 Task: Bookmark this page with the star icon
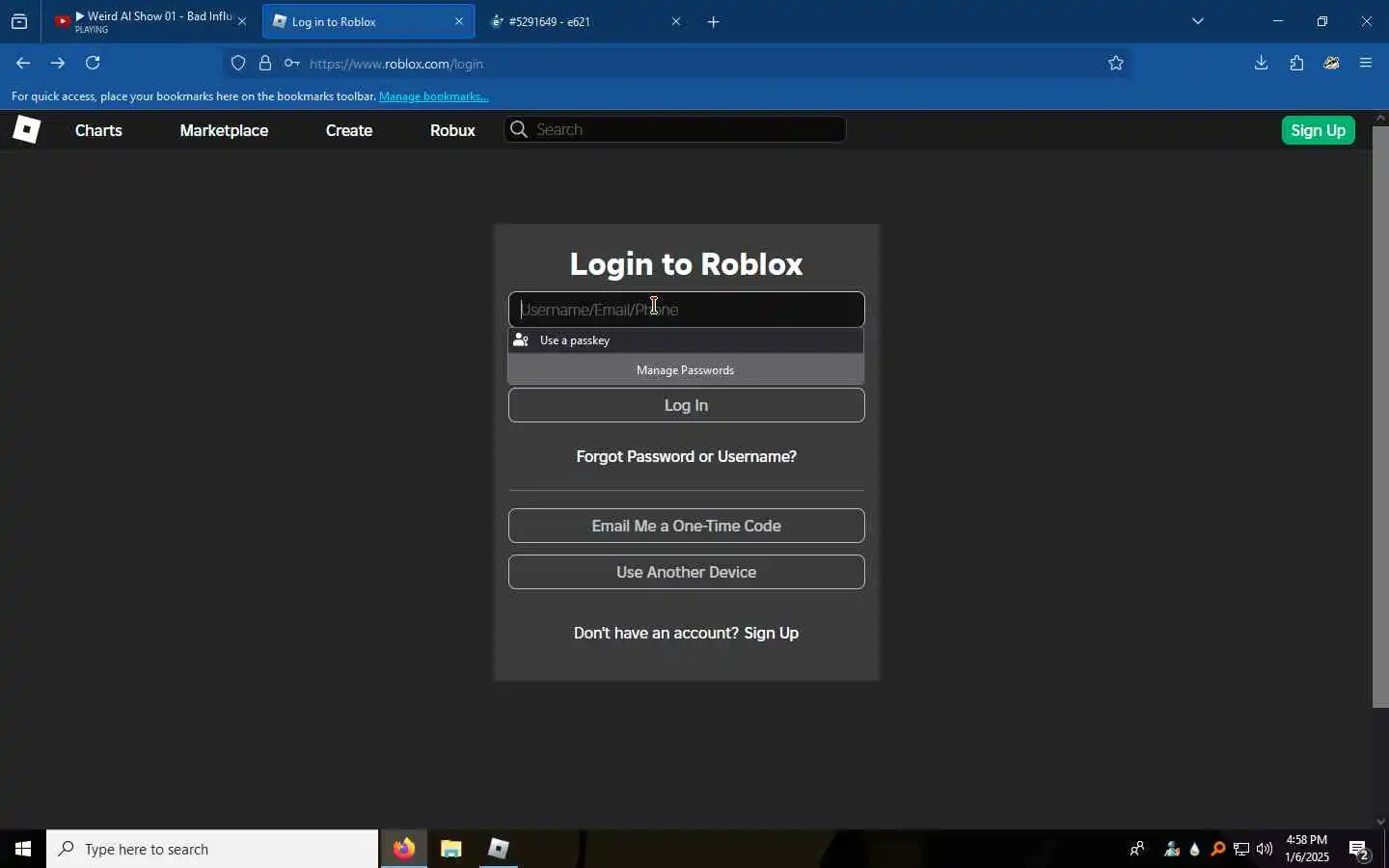point(1116,64)
